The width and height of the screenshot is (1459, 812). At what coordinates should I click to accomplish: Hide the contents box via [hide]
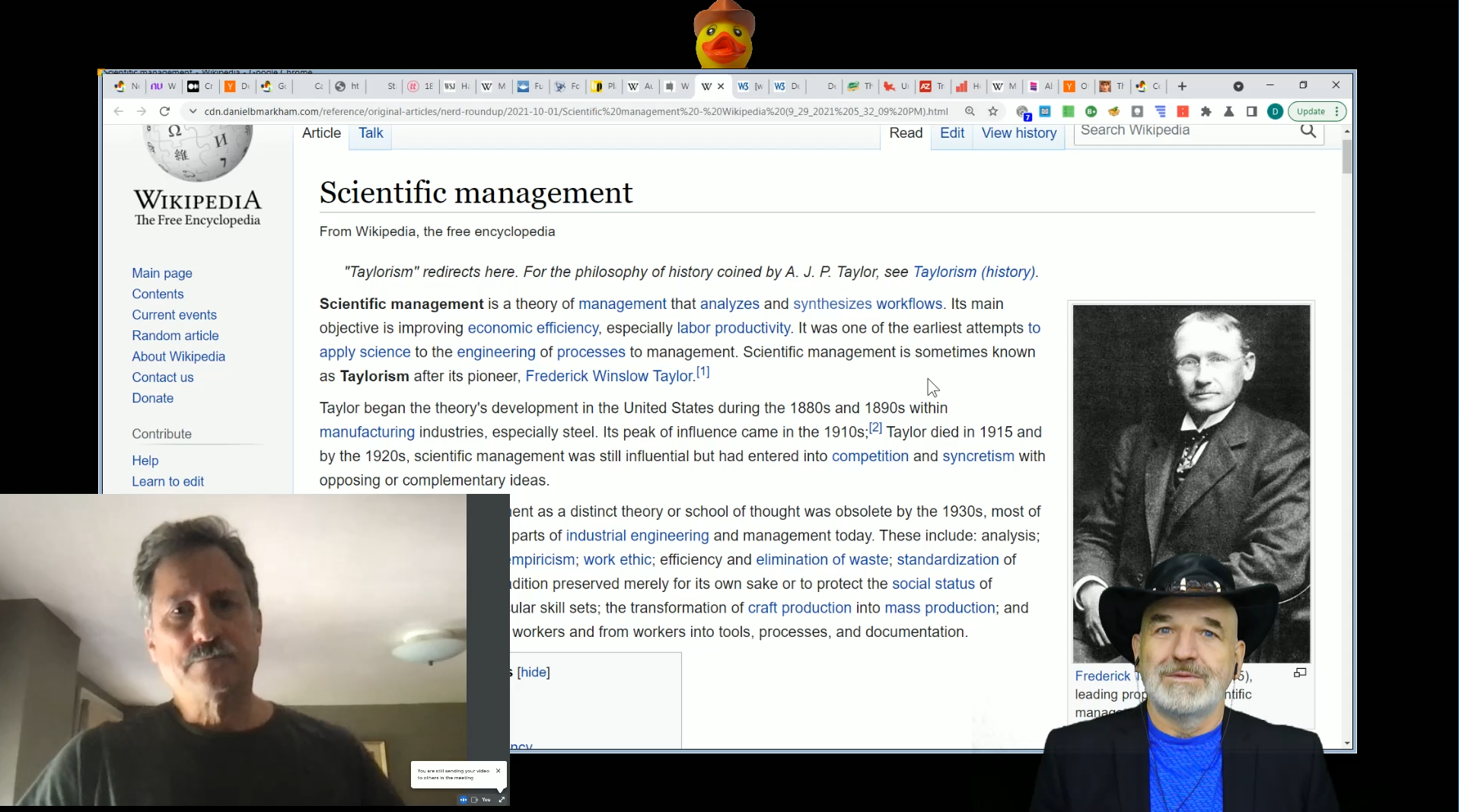pos(534,672)
